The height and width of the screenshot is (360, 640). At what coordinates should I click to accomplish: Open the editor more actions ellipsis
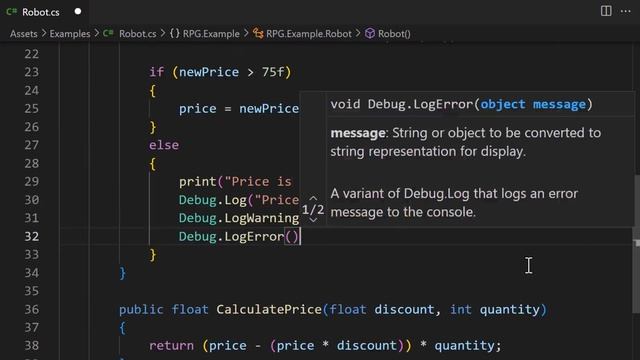[625, 11]
